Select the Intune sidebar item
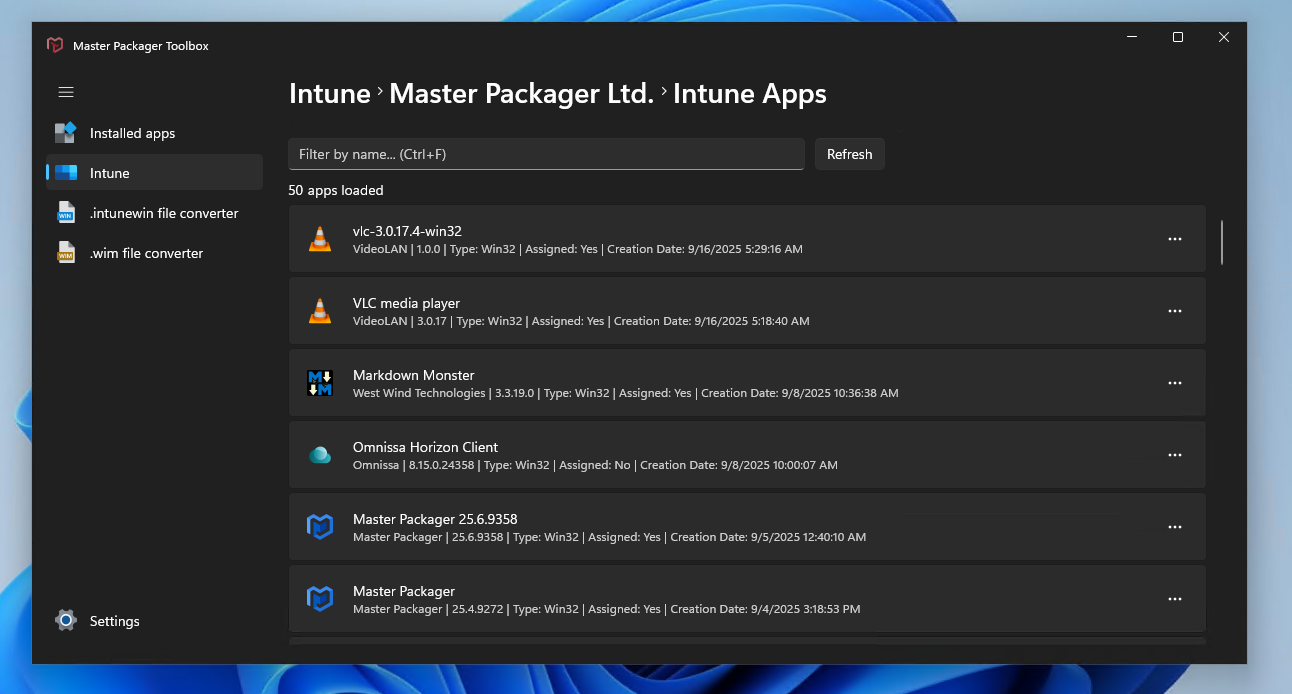 154,173
